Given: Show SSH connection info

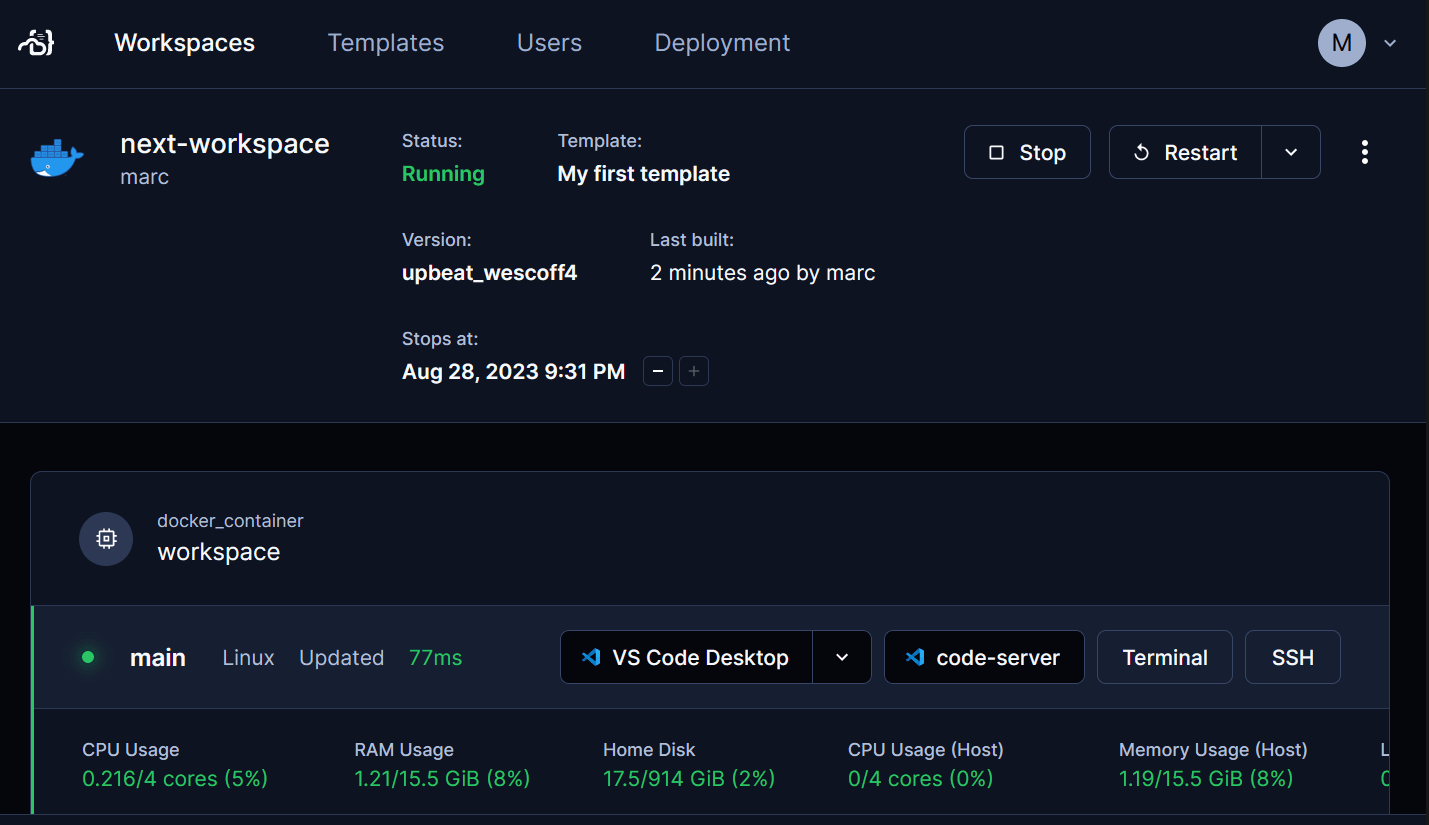Looking at the screenshot, I should tap(1293, 657).
